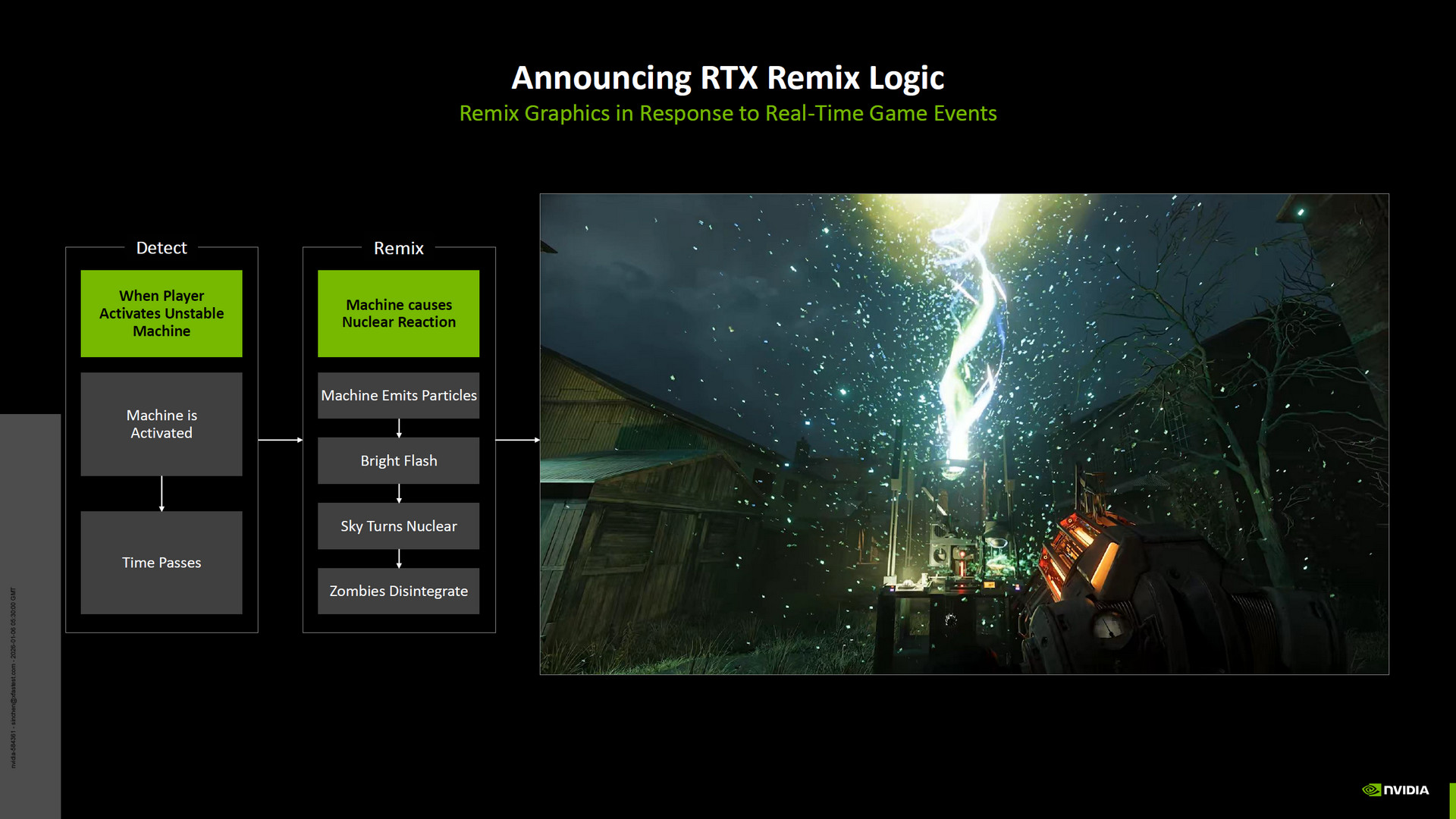Click the 'Machine causes Nuclear Reaction' box

(398, 313)
